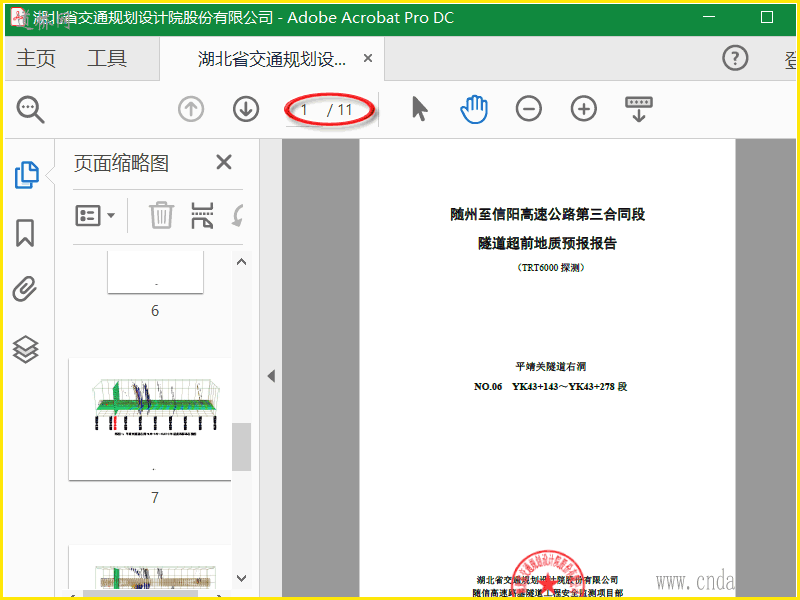Rotate pages icon in thumbnails toolbar

238,215
